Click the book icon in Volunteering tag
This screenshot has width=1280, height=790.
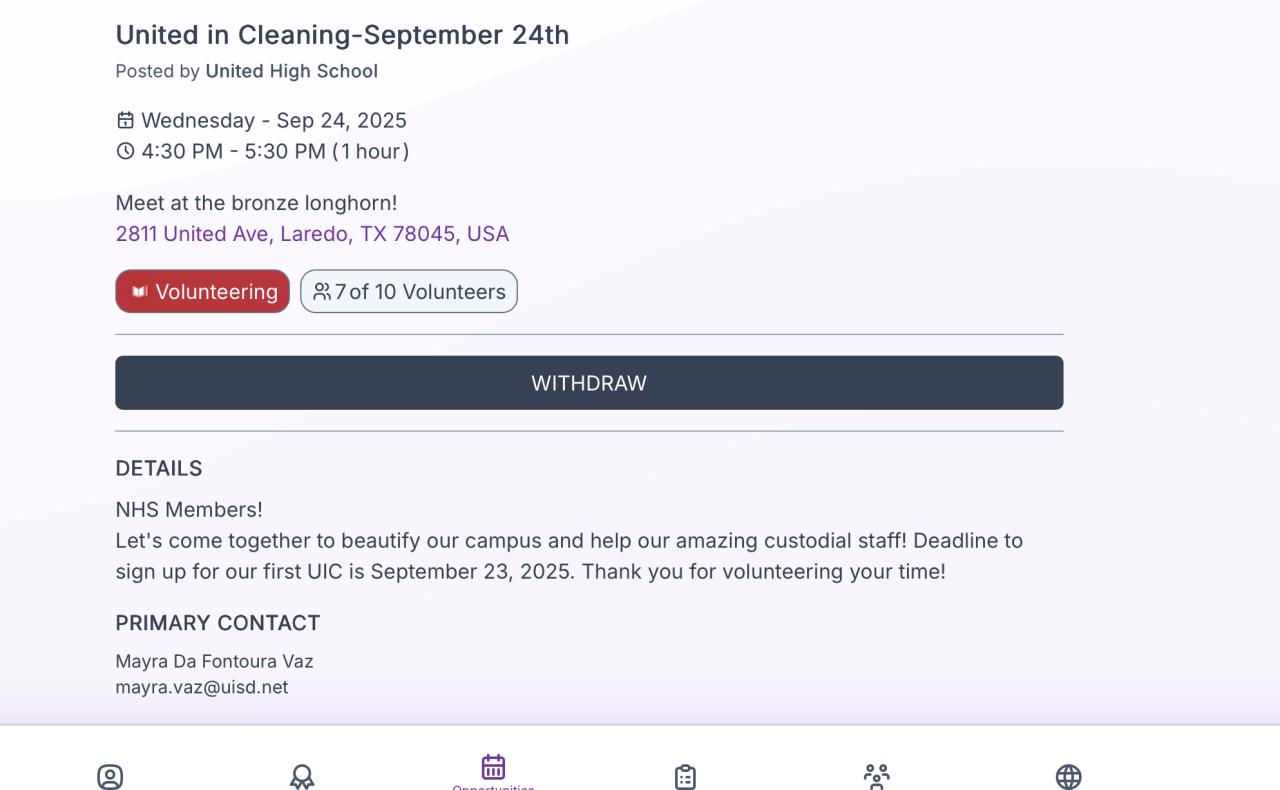[140, 292]
